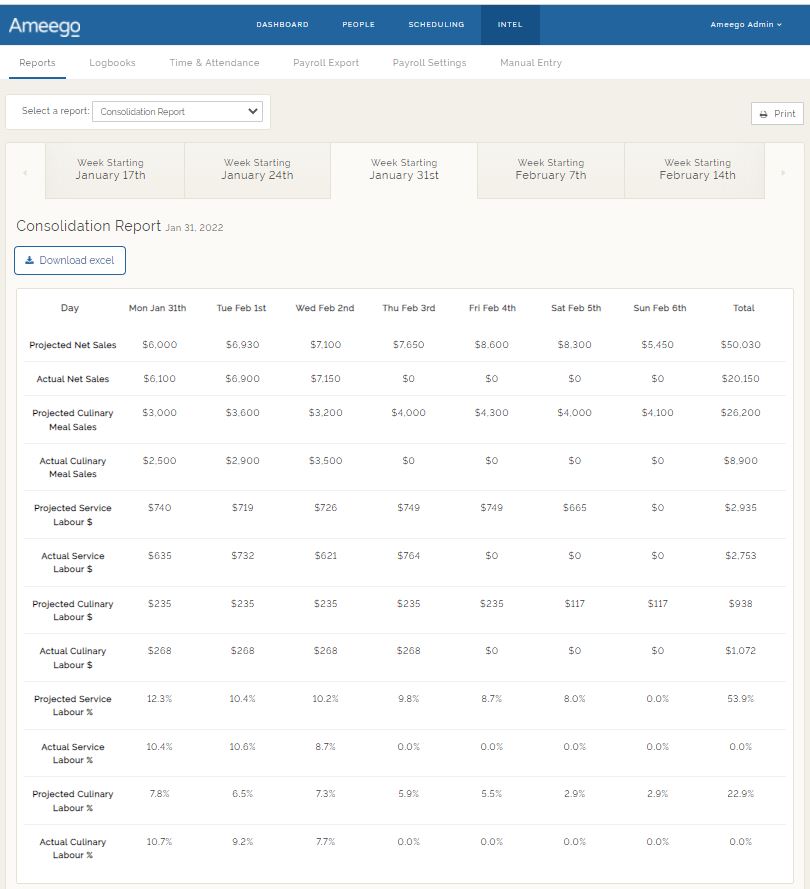
Task: Click the next week arrow
Action: pos(783,172)
